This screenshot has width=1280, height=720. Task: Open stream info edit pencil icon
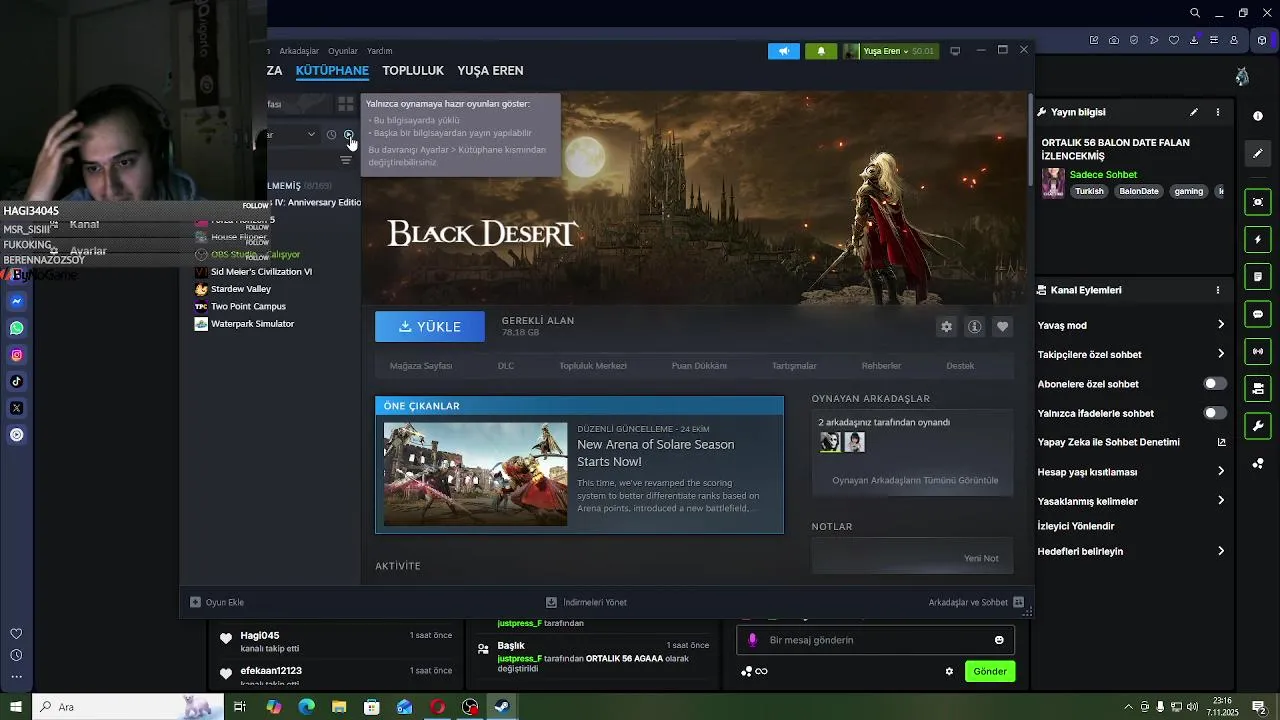(x=1194, y=112)
